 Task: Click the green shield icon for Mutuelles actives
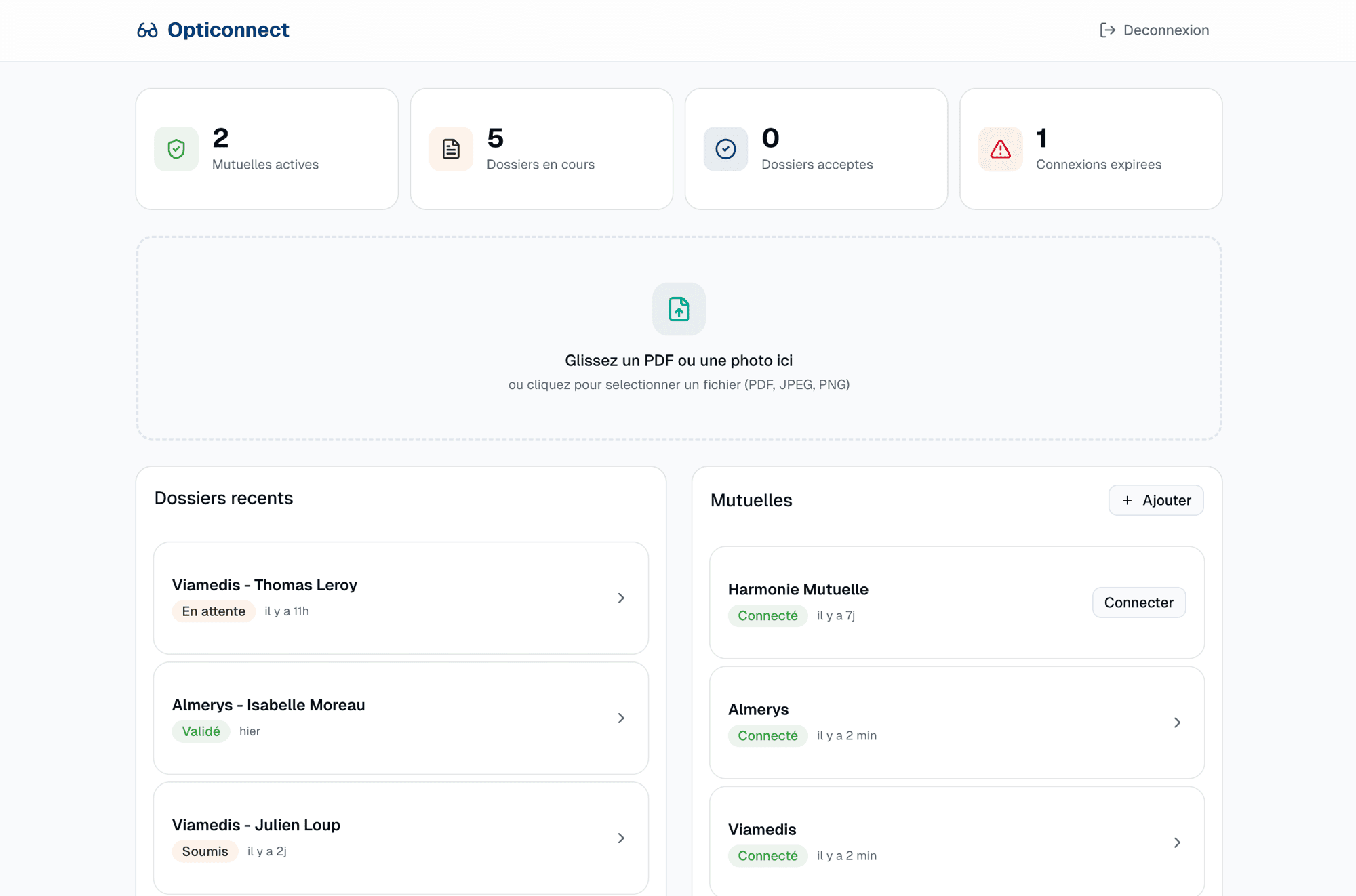pyautogui.click(x=176, y=148)
